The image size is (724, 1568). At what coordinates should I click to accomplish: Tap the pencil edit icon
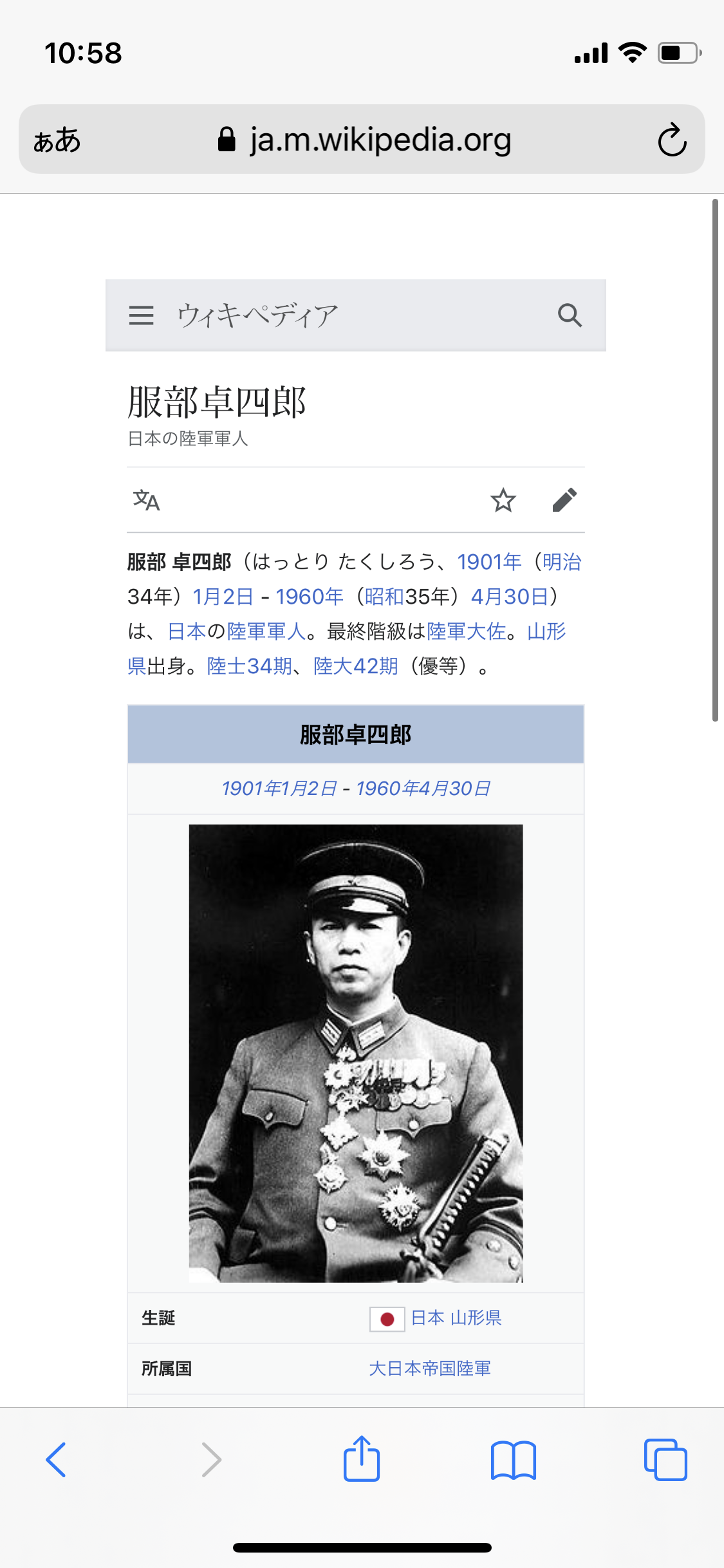(x=564, y=500)
